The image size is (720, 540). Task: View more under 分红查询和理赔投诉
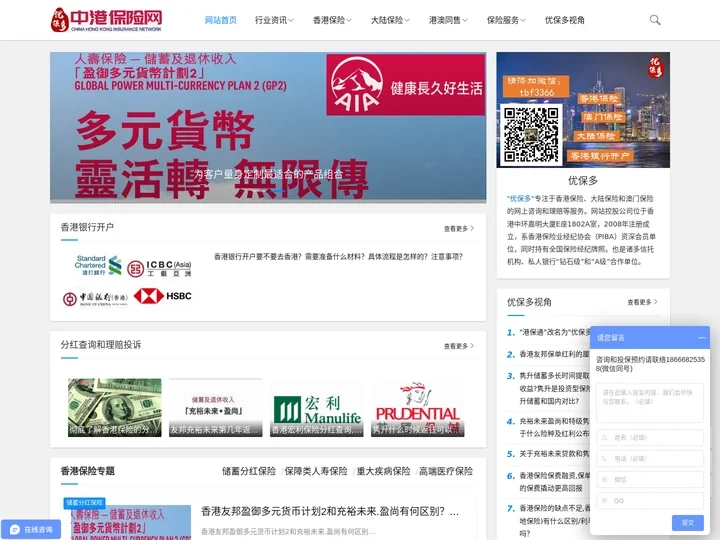[459, 346]
